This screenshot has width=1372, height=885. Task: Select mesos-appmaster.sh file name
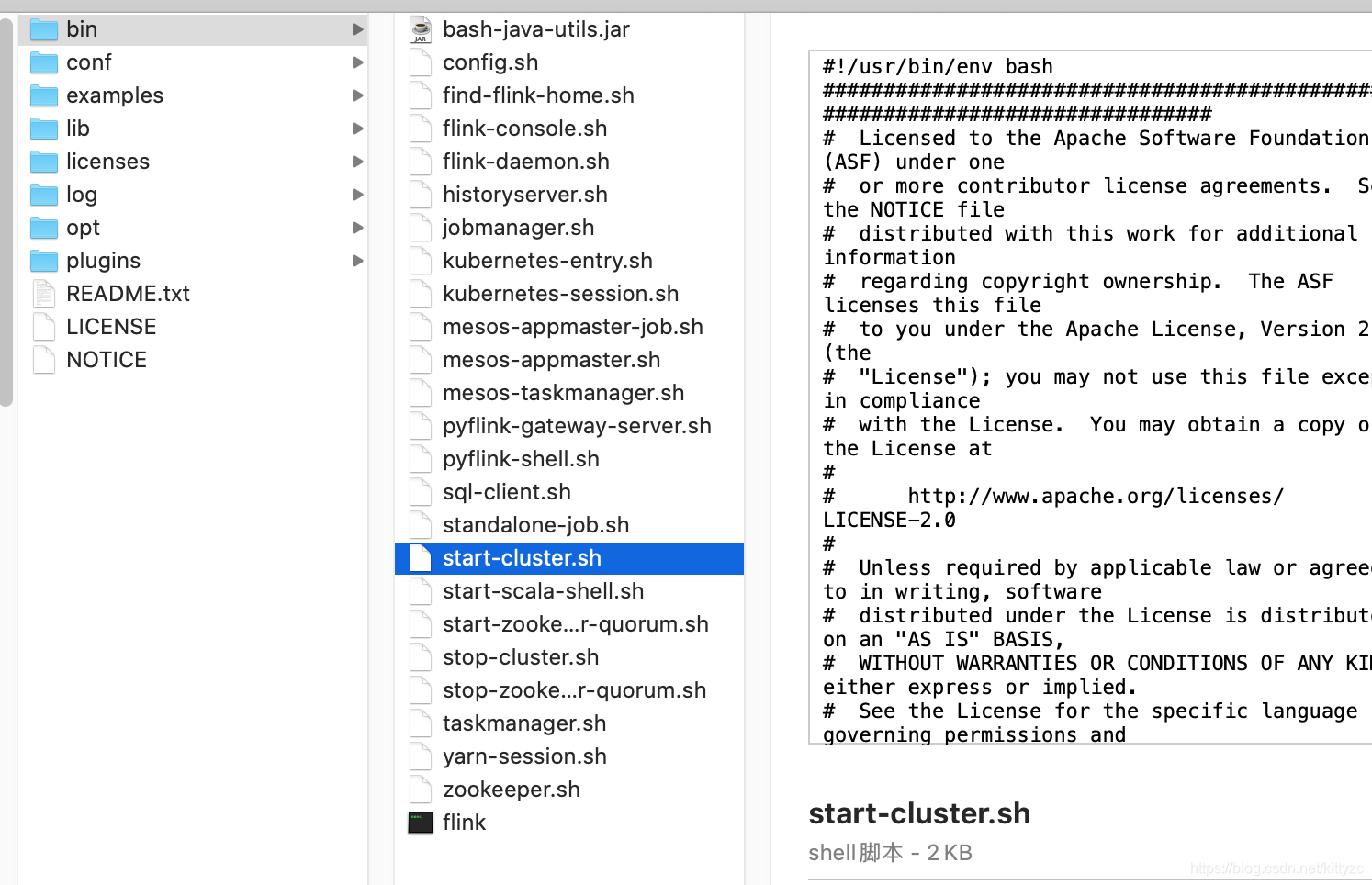[x=551, y=360]
